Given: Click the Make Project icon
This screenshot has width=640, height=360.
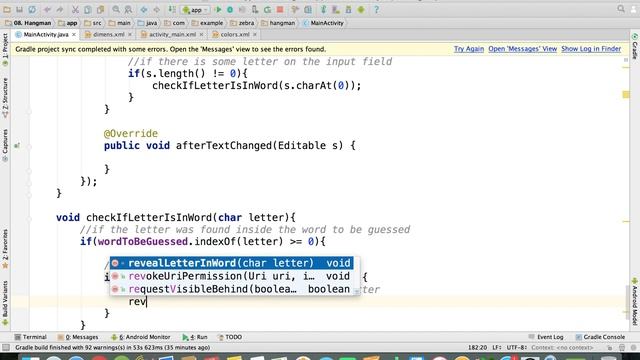Looking at the screenshot, I should tap(172, 9).
